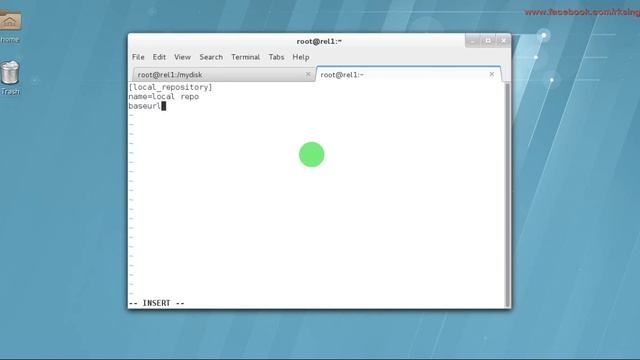Click the name=local repo line
Viewport: 640px width, 360px height.
pyautogui.click(x=164, y=97)
